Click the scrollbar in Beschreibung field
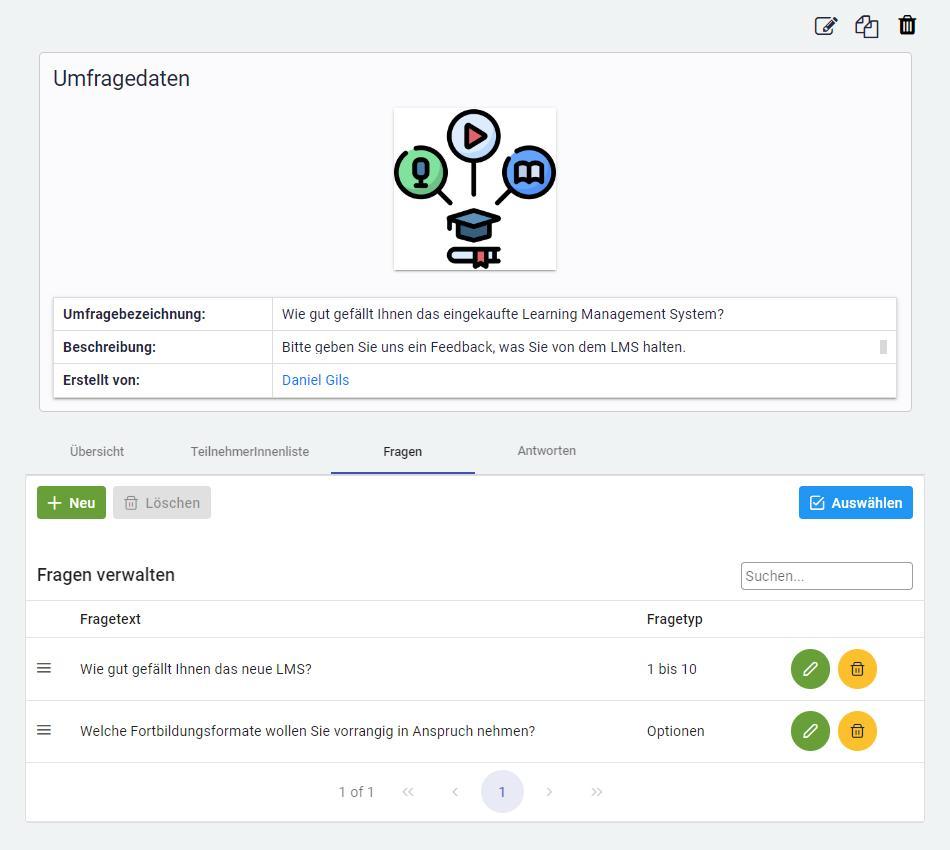 tap(883, 347)
